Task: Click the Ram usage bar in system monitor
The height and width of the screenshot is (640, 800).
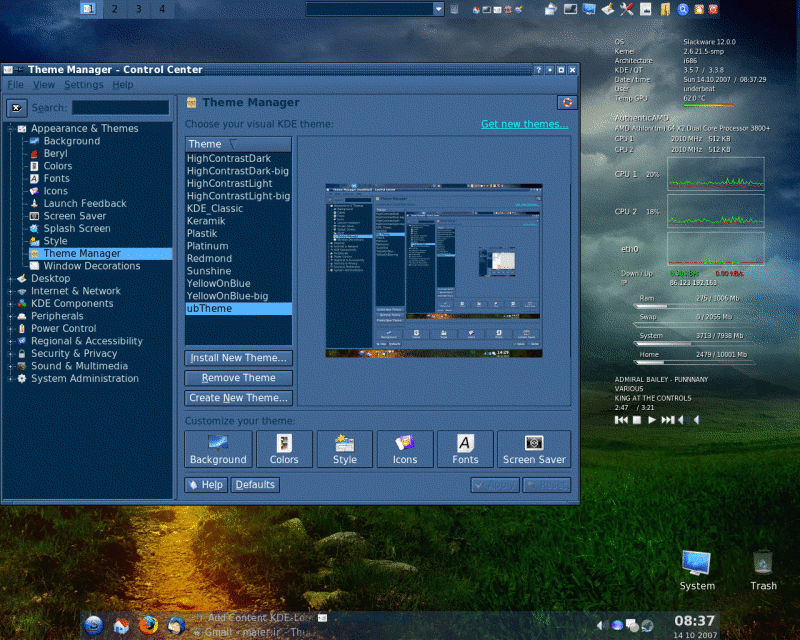Action: tap(686, 306)
